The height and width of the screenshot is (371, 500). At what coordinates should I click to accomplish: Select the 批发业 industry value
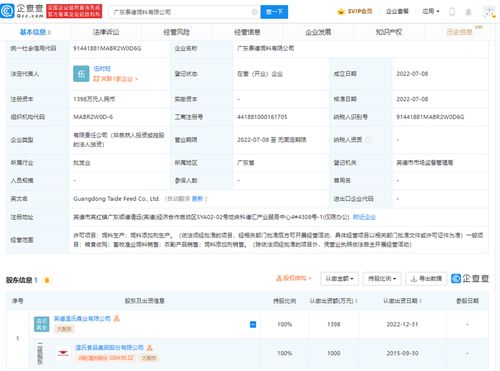(x=82, y=163)
